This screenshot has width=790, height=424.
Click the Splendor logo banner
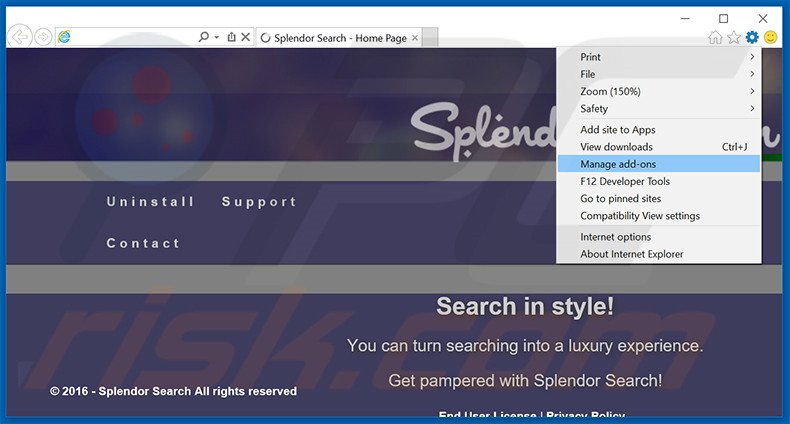click(484, 131)
